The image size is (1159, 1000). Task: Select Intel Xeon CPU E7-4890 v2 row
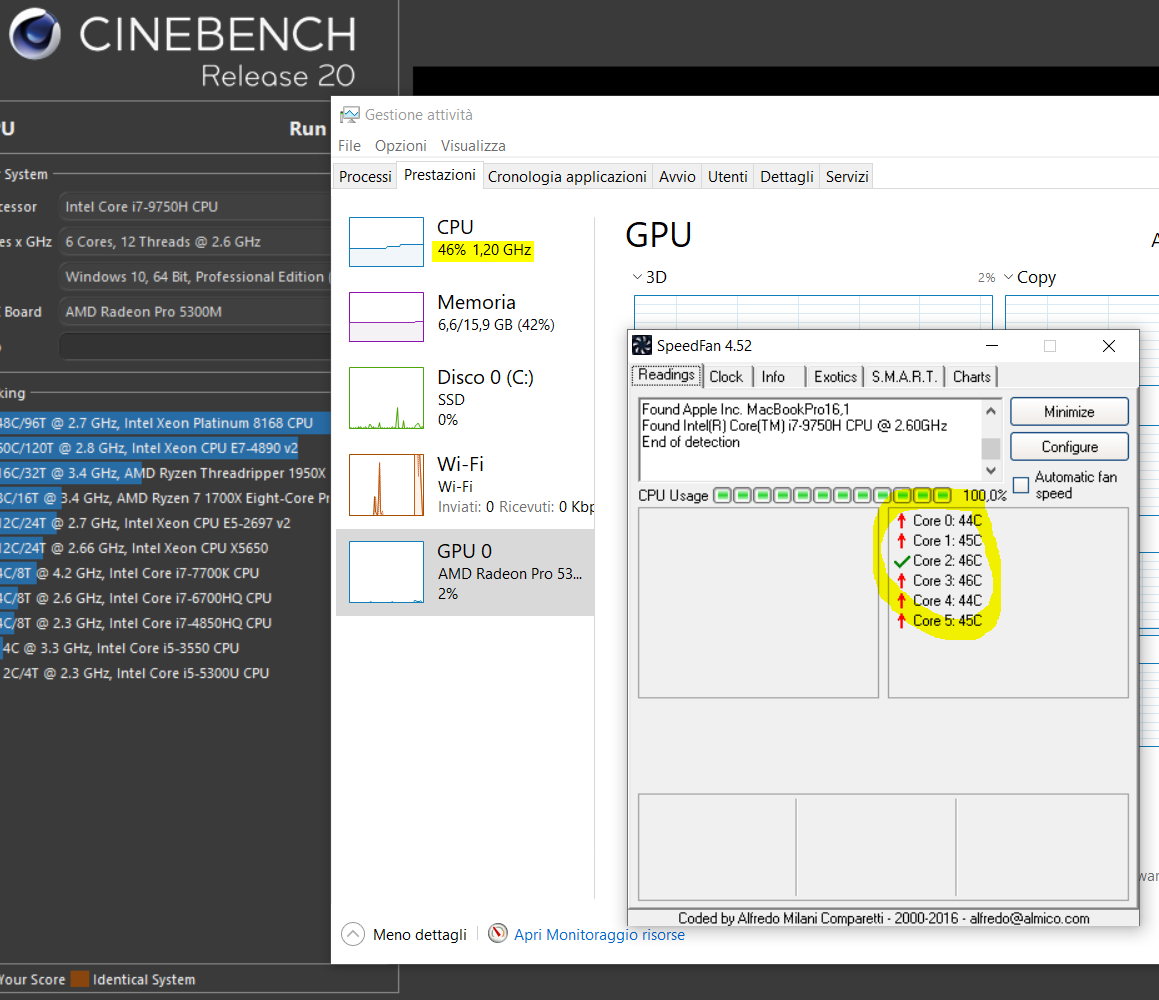coord(165,448)
